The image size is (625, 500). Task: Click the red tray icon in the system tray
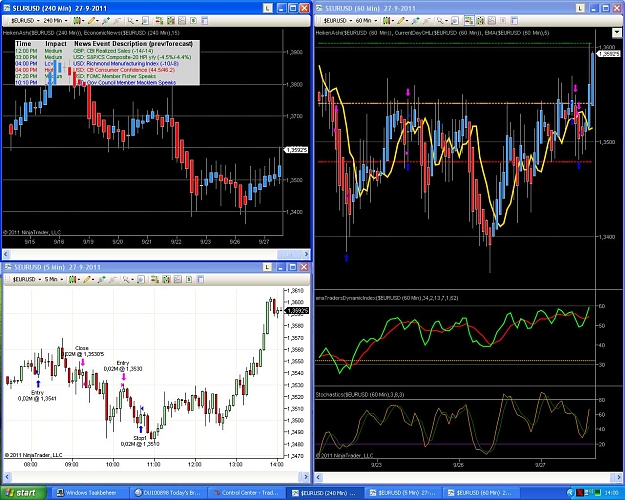click(580, 493)
